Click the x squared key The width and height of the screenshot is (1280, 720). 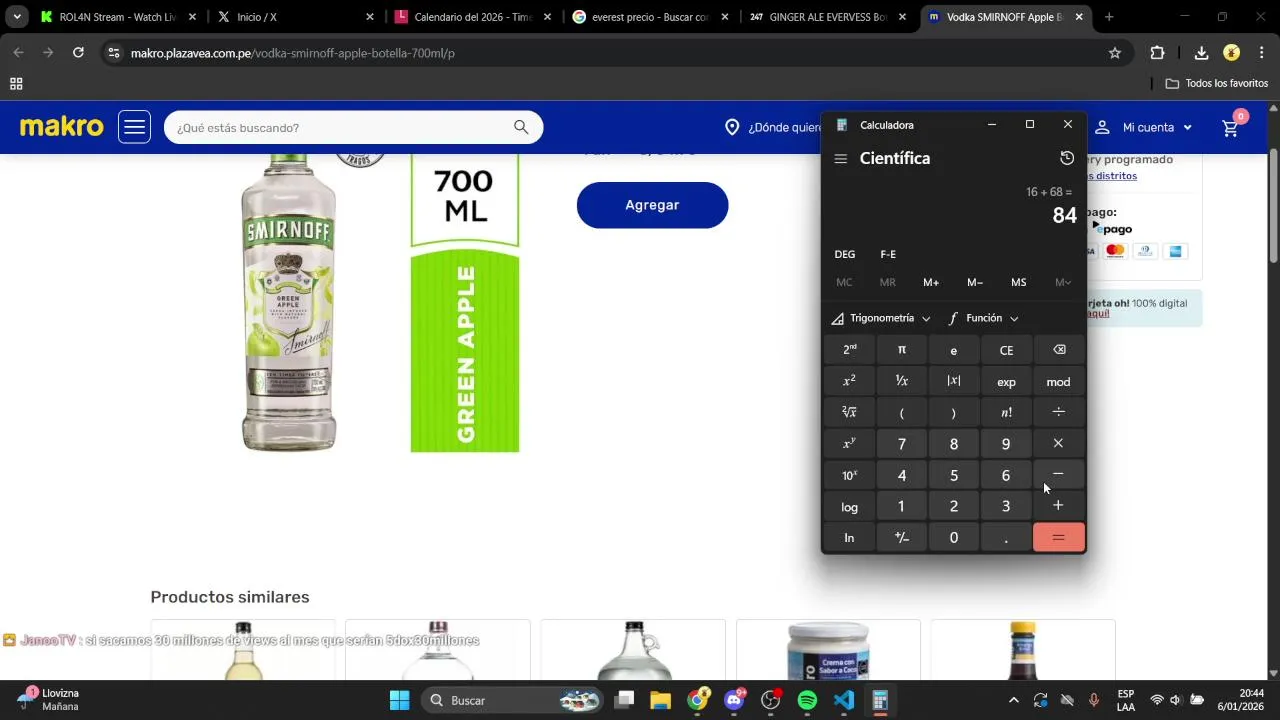tap(849, 382)
